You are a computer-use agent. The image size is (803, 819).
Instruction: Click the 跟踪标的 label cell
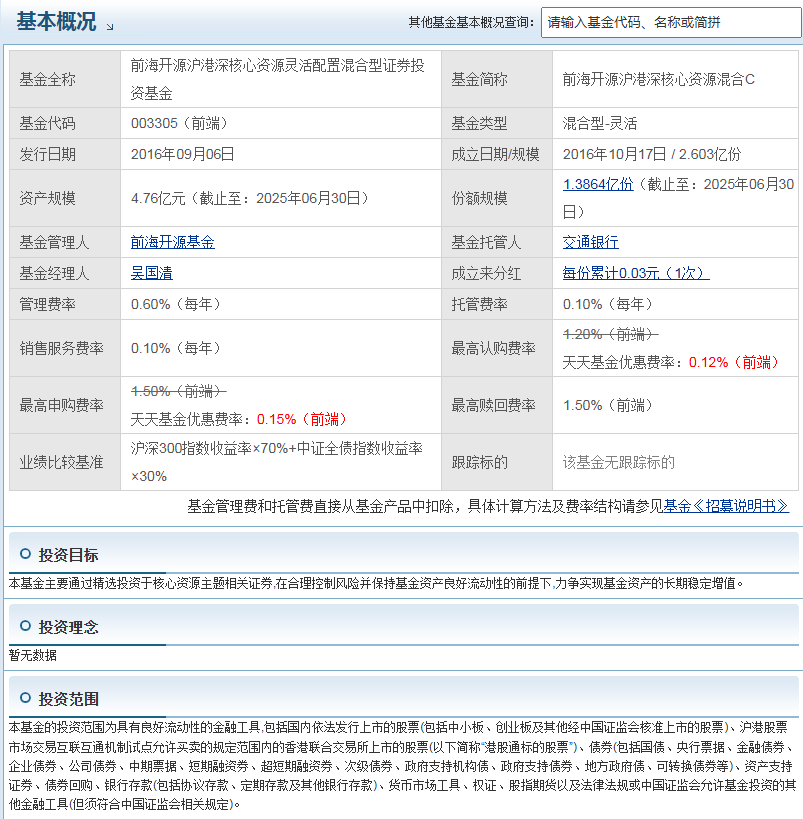point(497,462)
